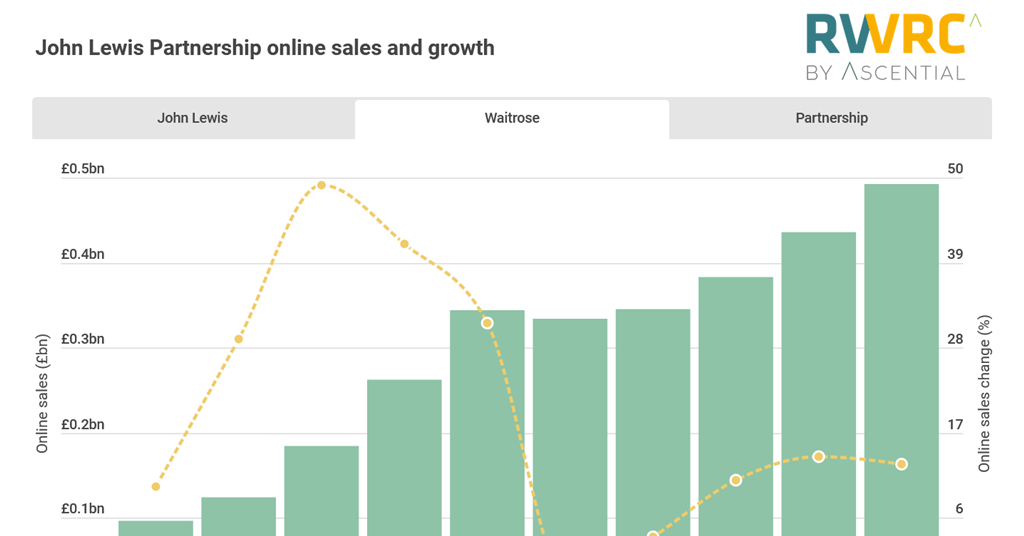Select the shortest green bar at far left

[x=156, y=528]
